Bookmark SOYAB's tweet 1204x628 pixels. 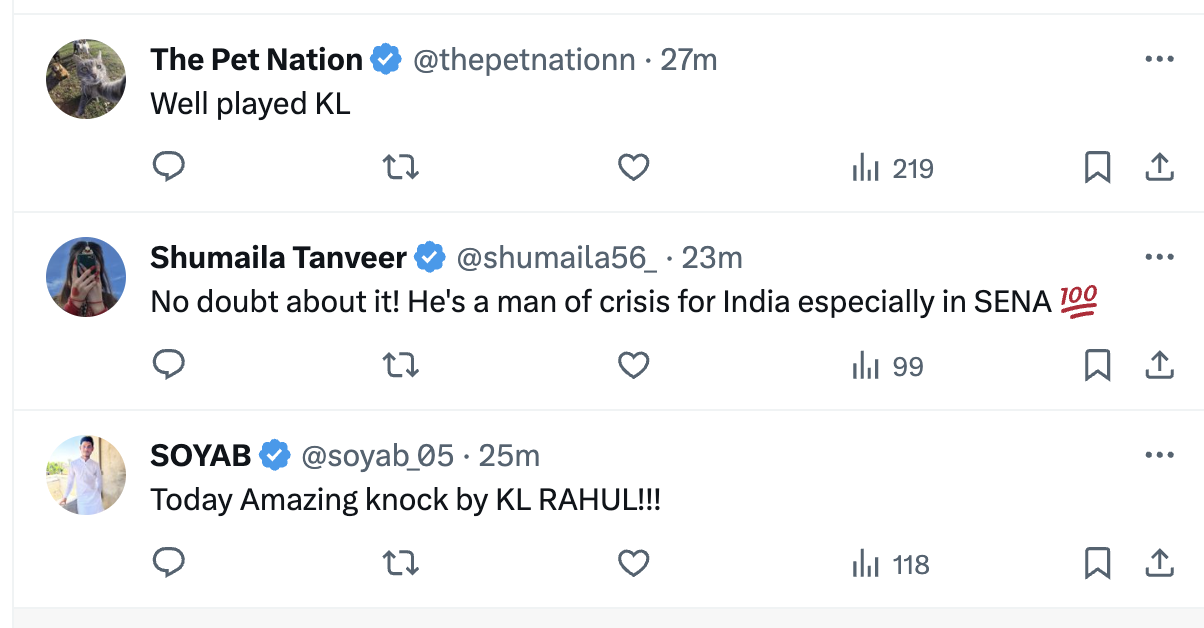pyautogui.click(x=1097, y=564)
